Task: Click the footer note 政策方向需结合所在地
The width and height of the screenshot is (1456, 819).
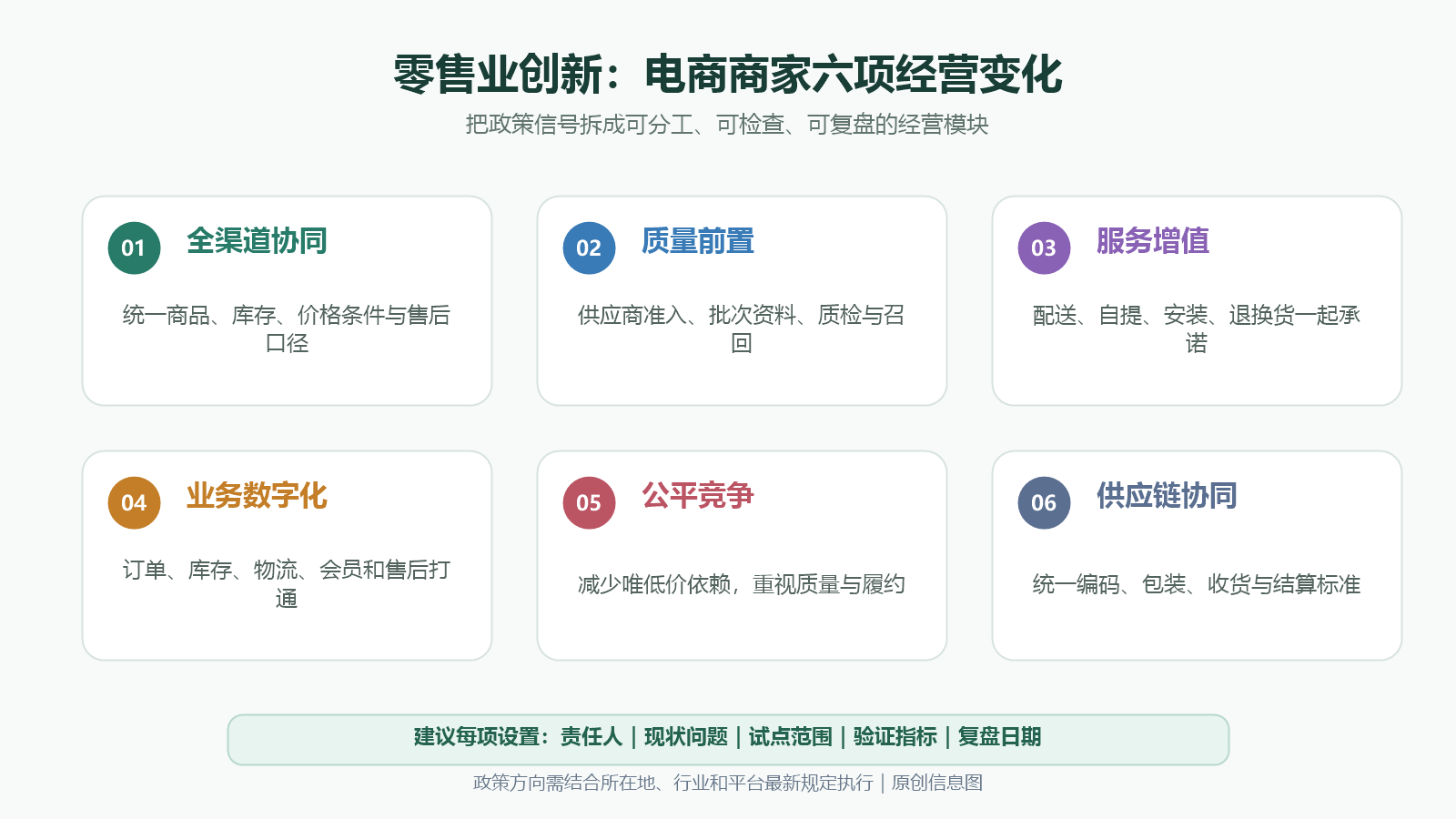Action: point(564,783)
